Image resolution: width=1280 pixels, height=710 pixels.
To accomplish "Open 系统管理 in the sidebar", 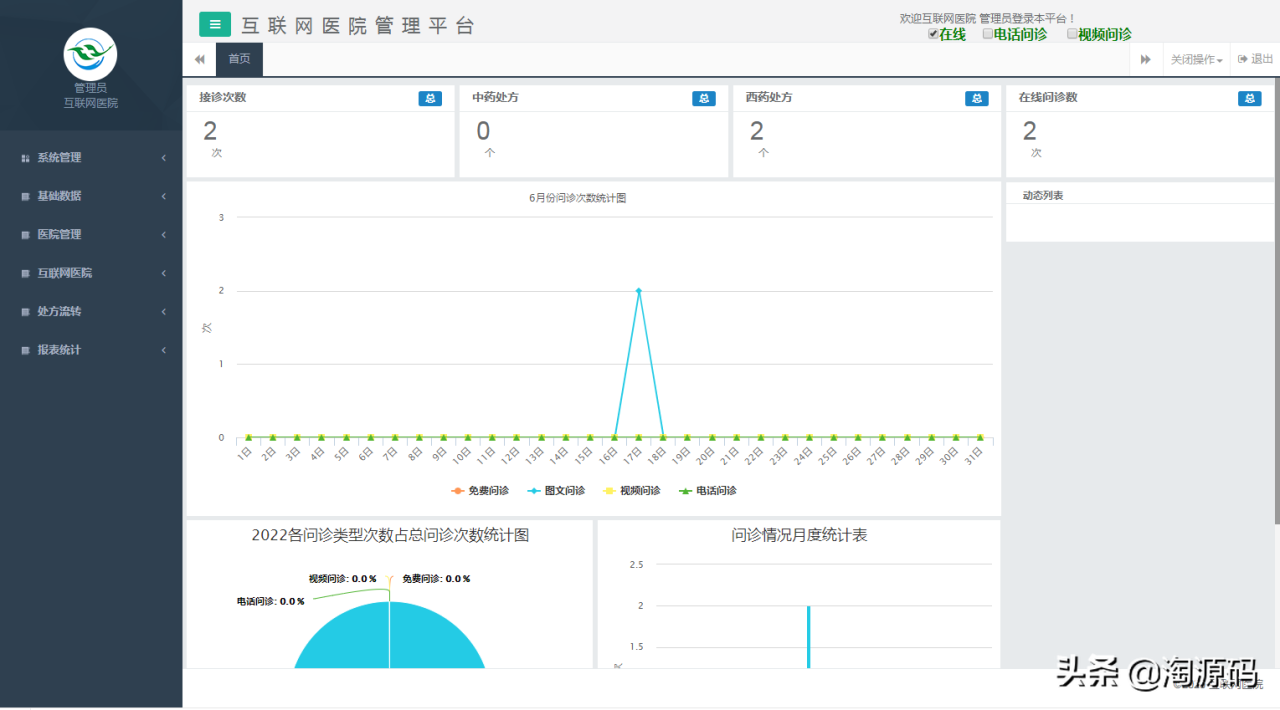I will [x=91, y=158].
